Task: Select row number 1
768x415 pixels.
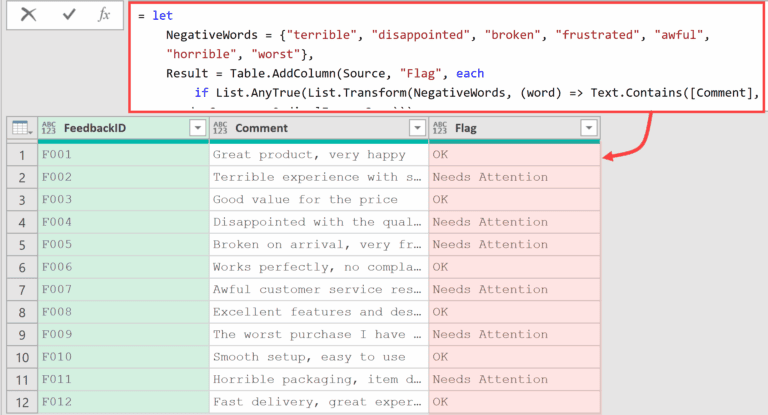Action: 22,155
